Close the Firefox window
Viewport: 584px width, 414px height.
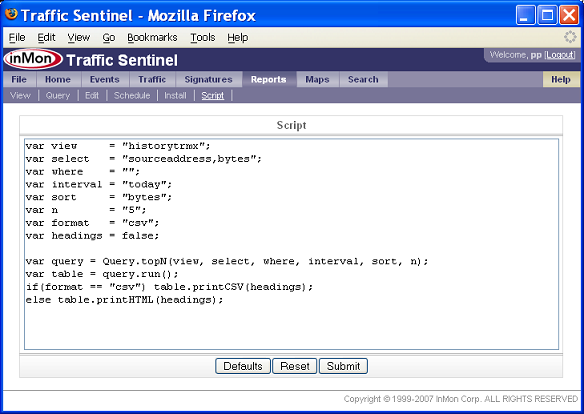pyautogui.click(x=569, y=15)
